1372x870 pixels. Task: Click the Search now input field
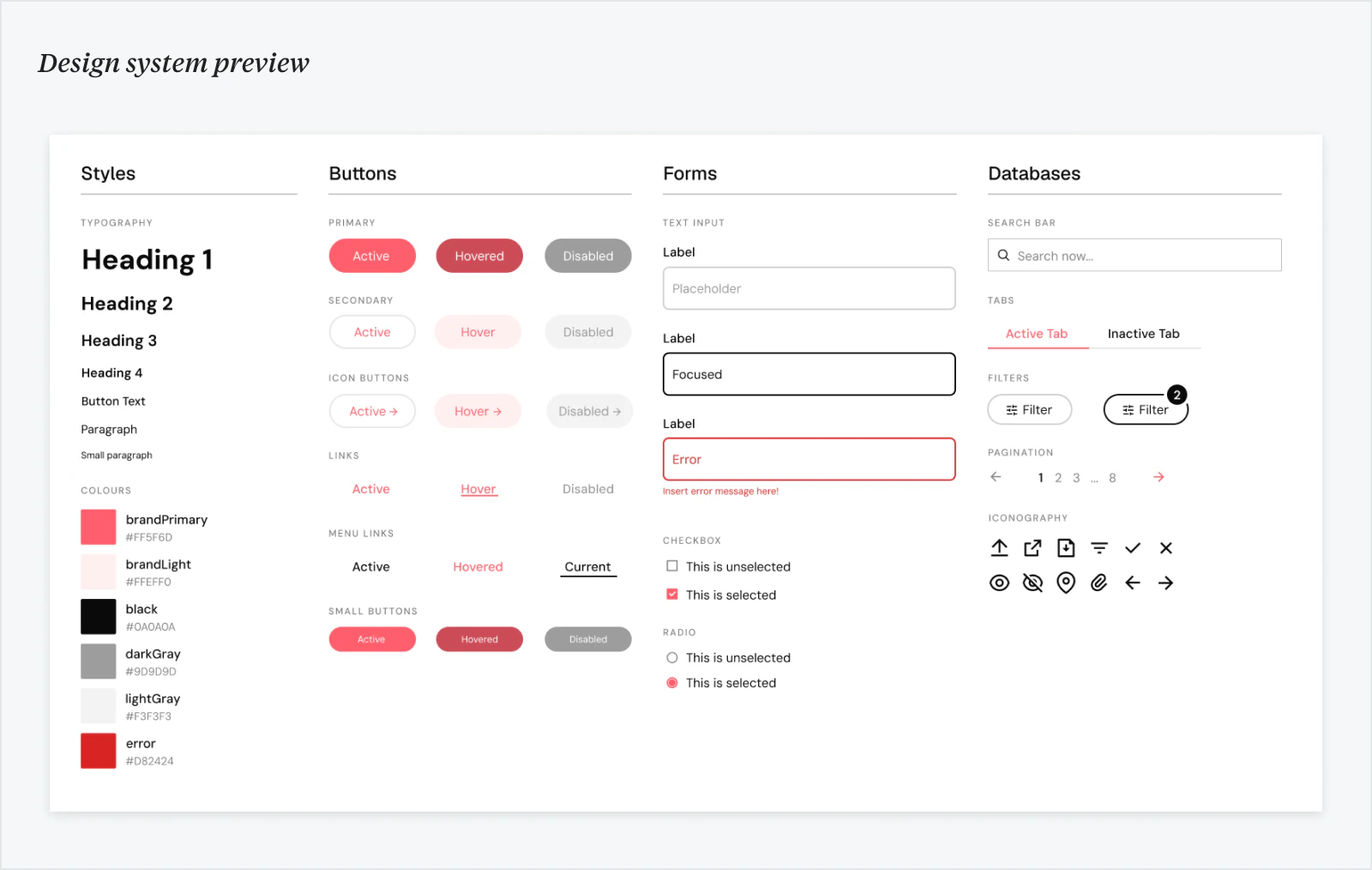pyautogui.click(x=1134, y=256)
